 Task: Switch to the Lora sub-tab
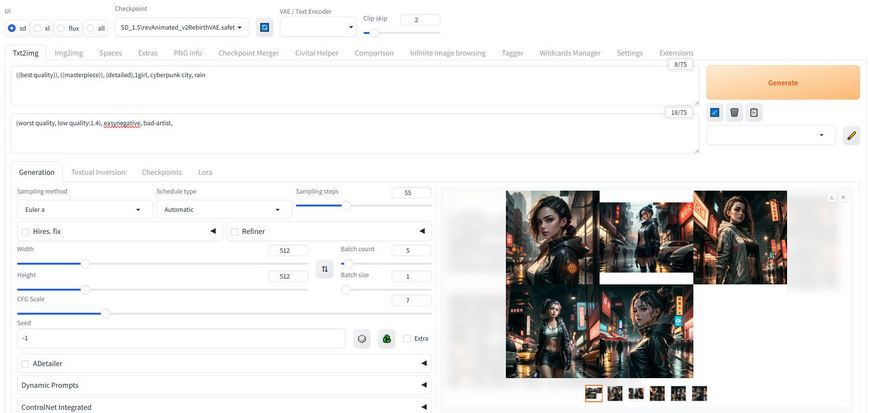pyautogui.click(x=205, y=172)
